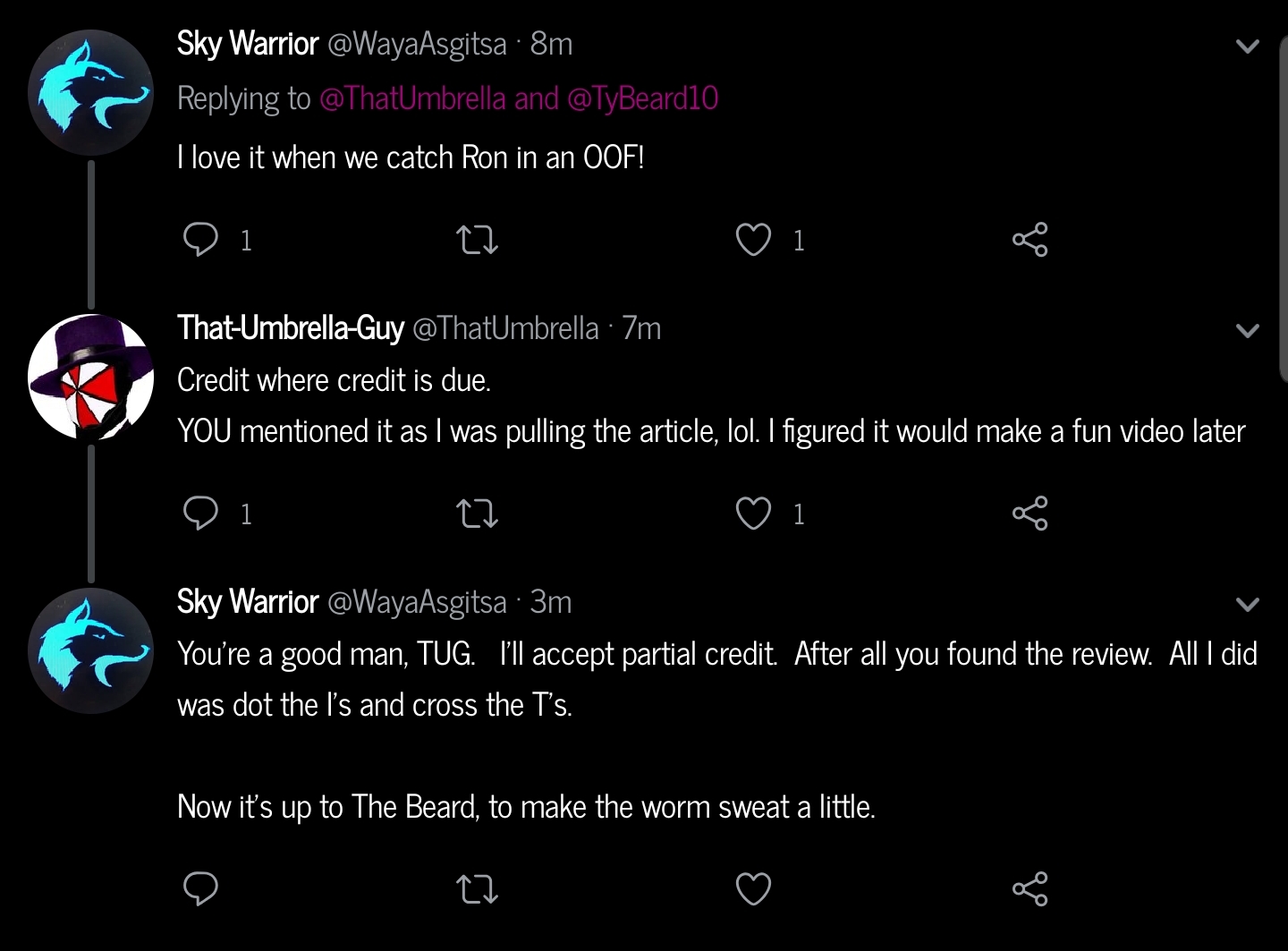Open That-Umbrella-Guy's profile avatar
This screenshot has height=951, width=1288.
[x=90, y=377]
